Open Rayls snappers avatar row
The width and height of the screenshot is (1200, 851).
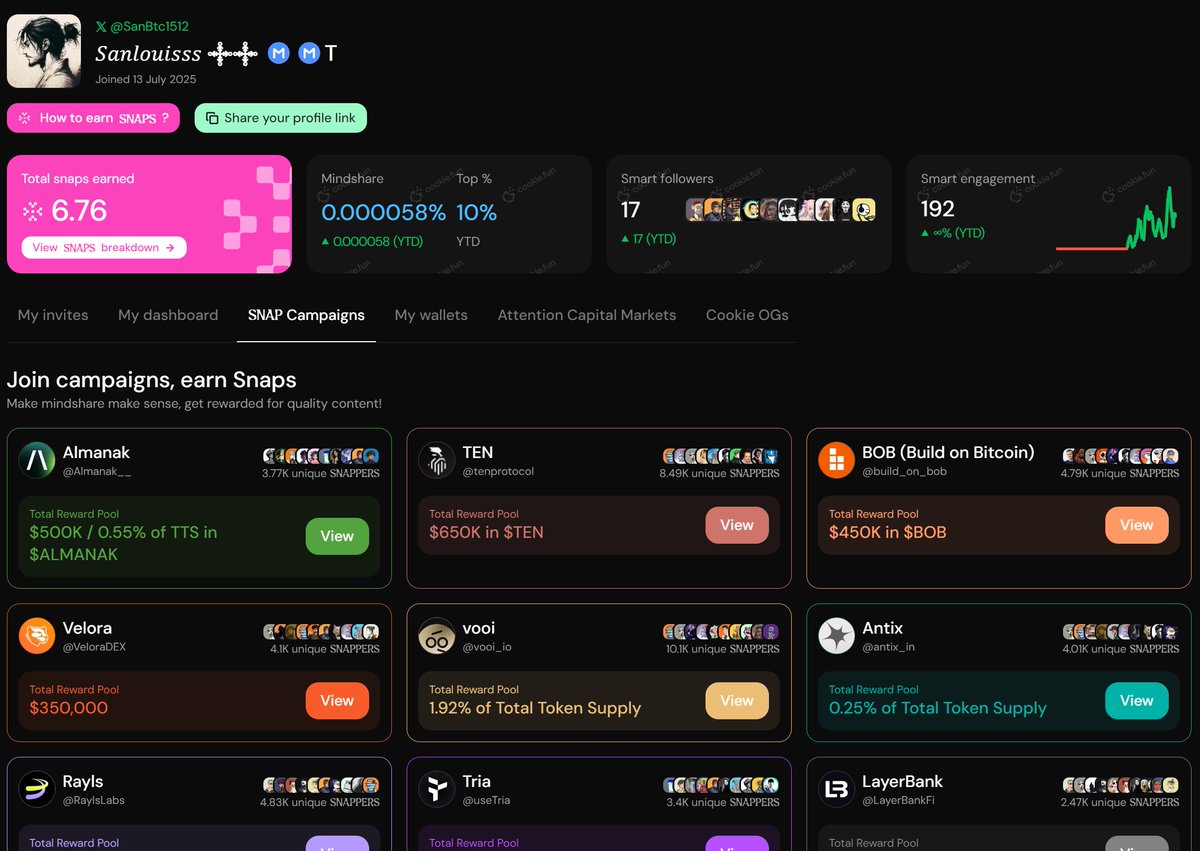click(x=321, y=785)
